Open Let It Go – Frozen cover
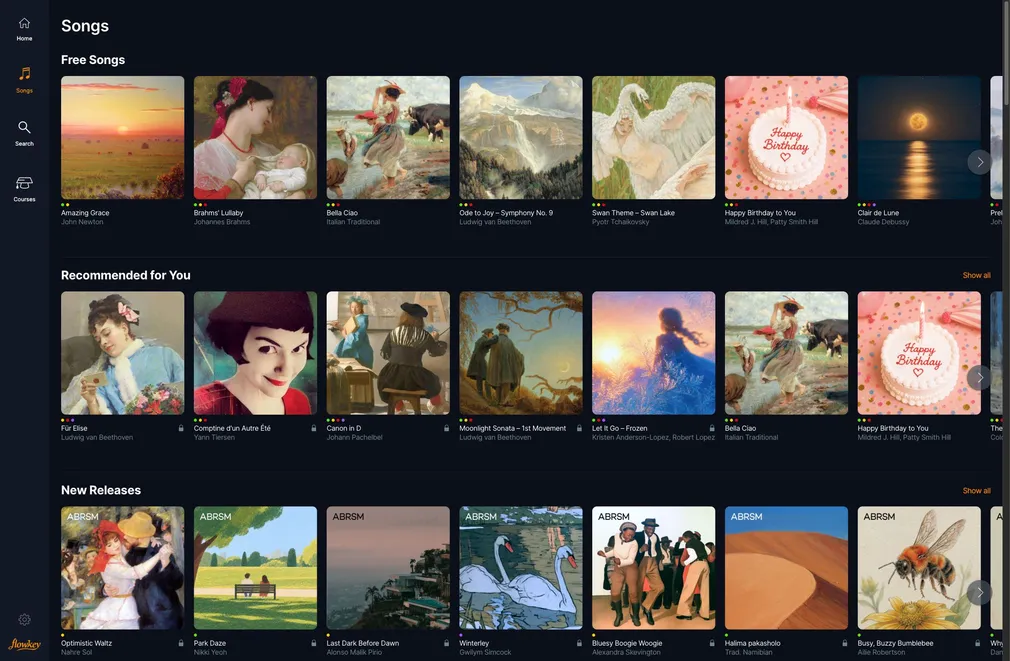The width and height of the screenshot is (1010, 661). [653, 352]
